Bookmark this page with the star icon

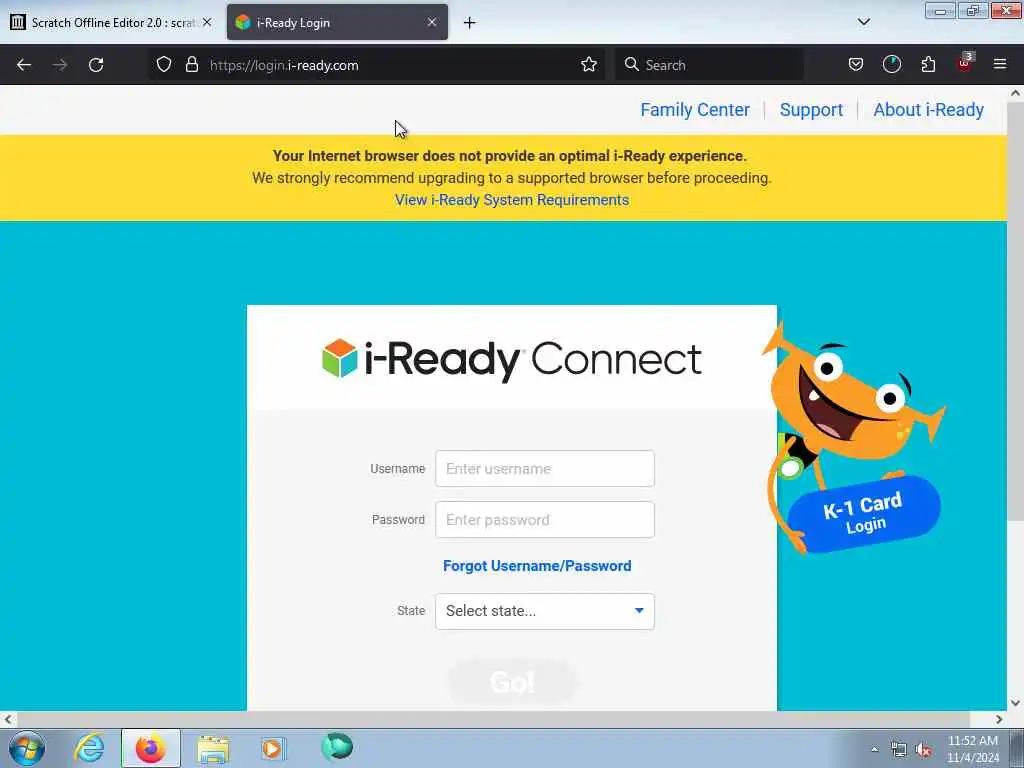tap(588, 64)
